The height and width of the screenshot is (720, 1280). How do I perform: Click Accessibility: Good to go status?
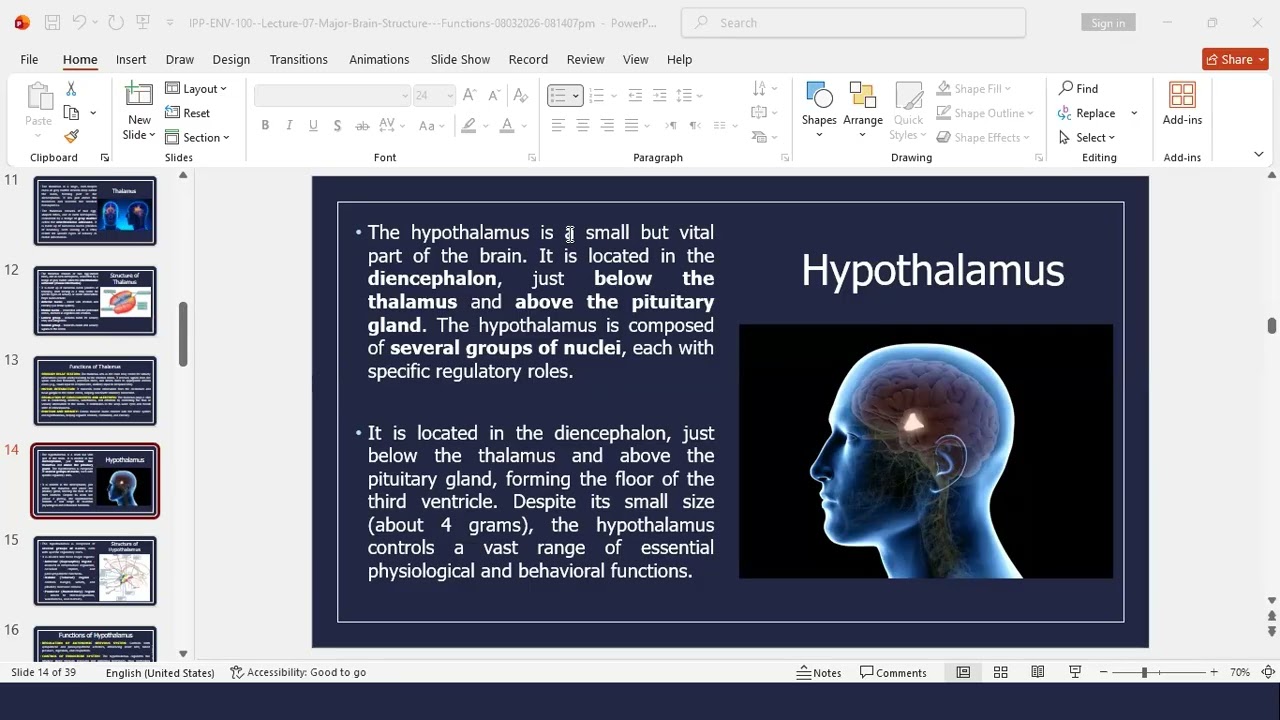[298, 672]
